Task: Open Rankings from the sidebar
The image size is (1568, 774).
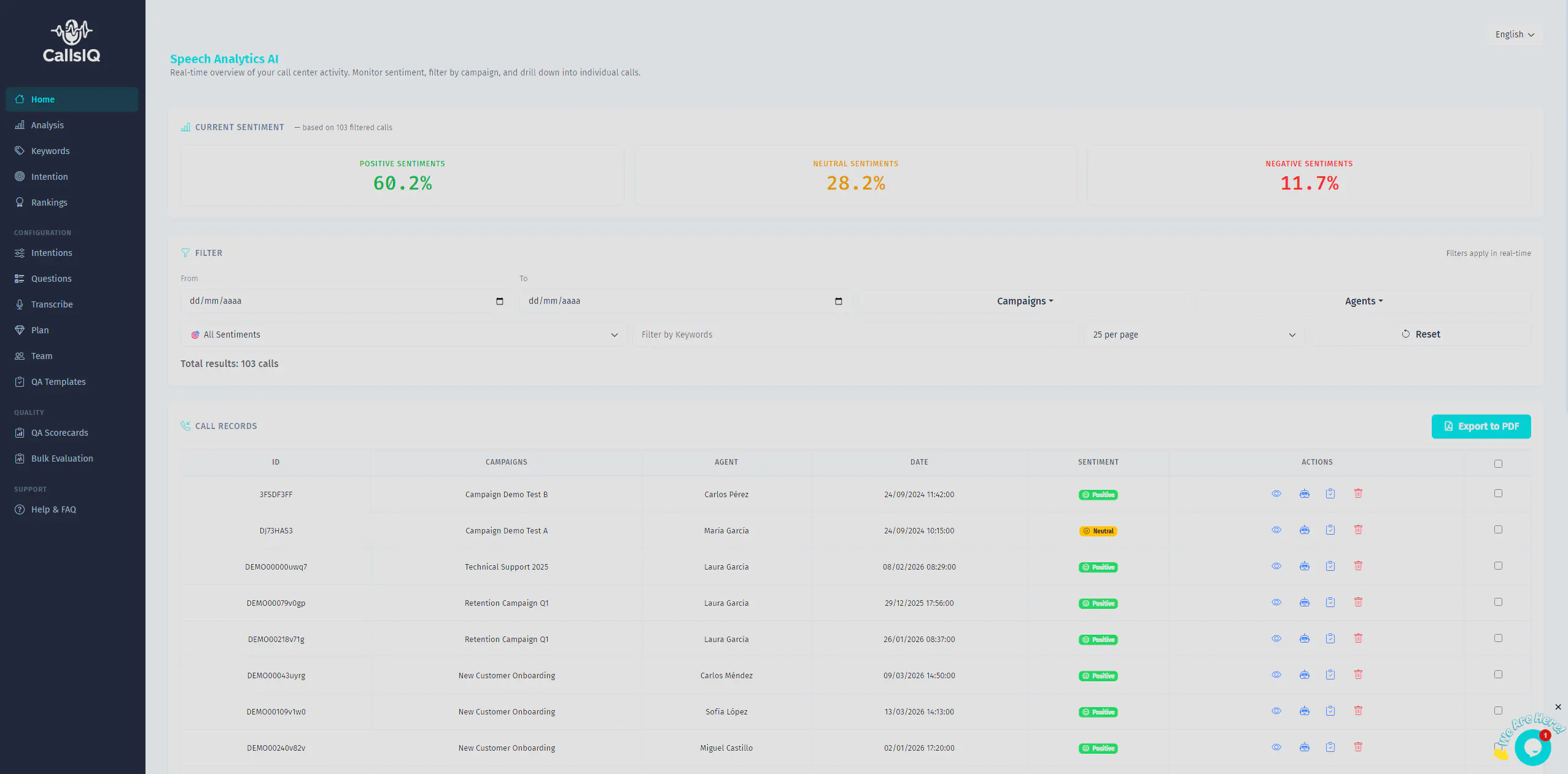Action: pyautogui.click(x=72, y=203)
